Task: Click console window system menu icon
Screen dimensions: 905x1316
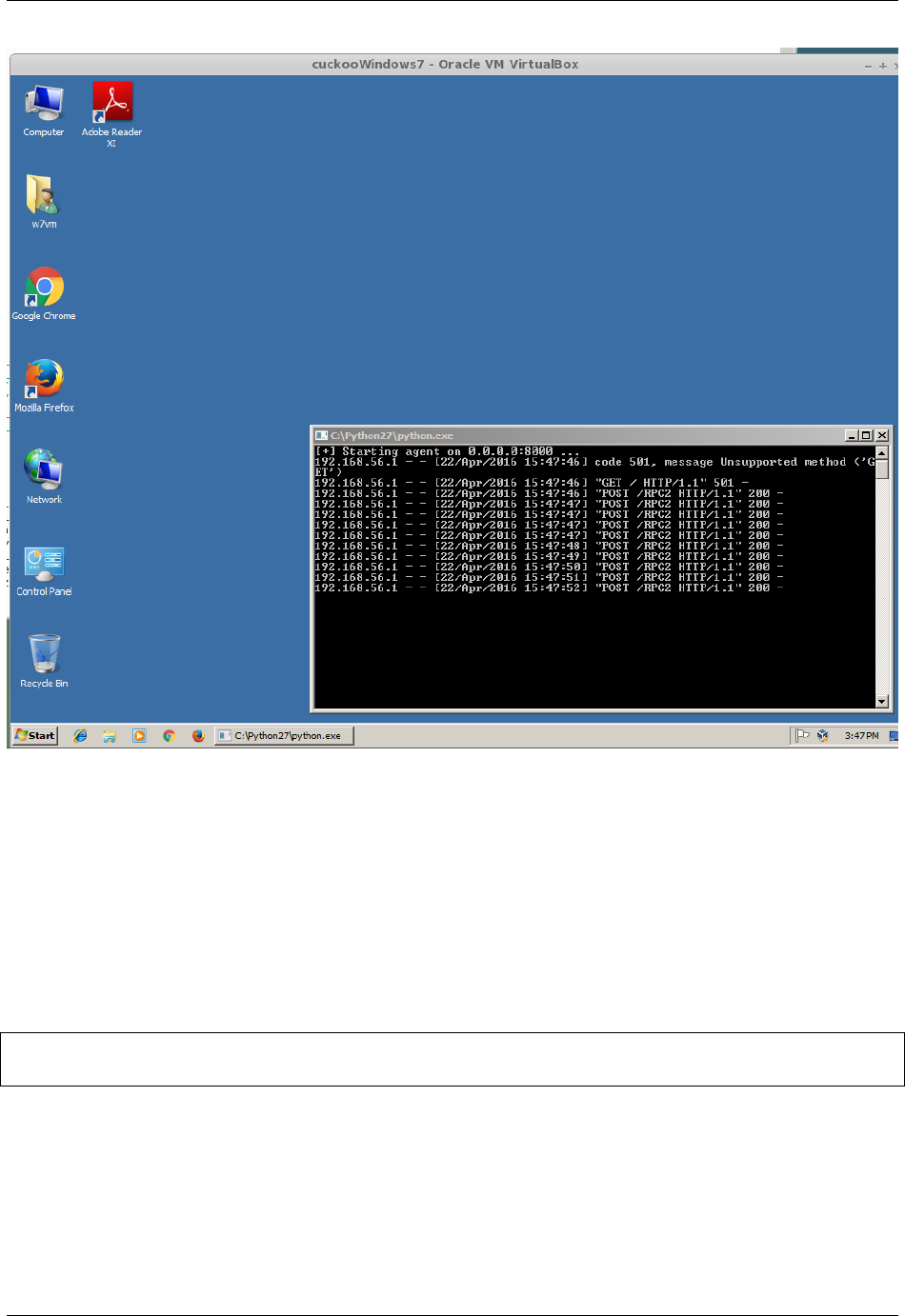Action: (322, 435)
